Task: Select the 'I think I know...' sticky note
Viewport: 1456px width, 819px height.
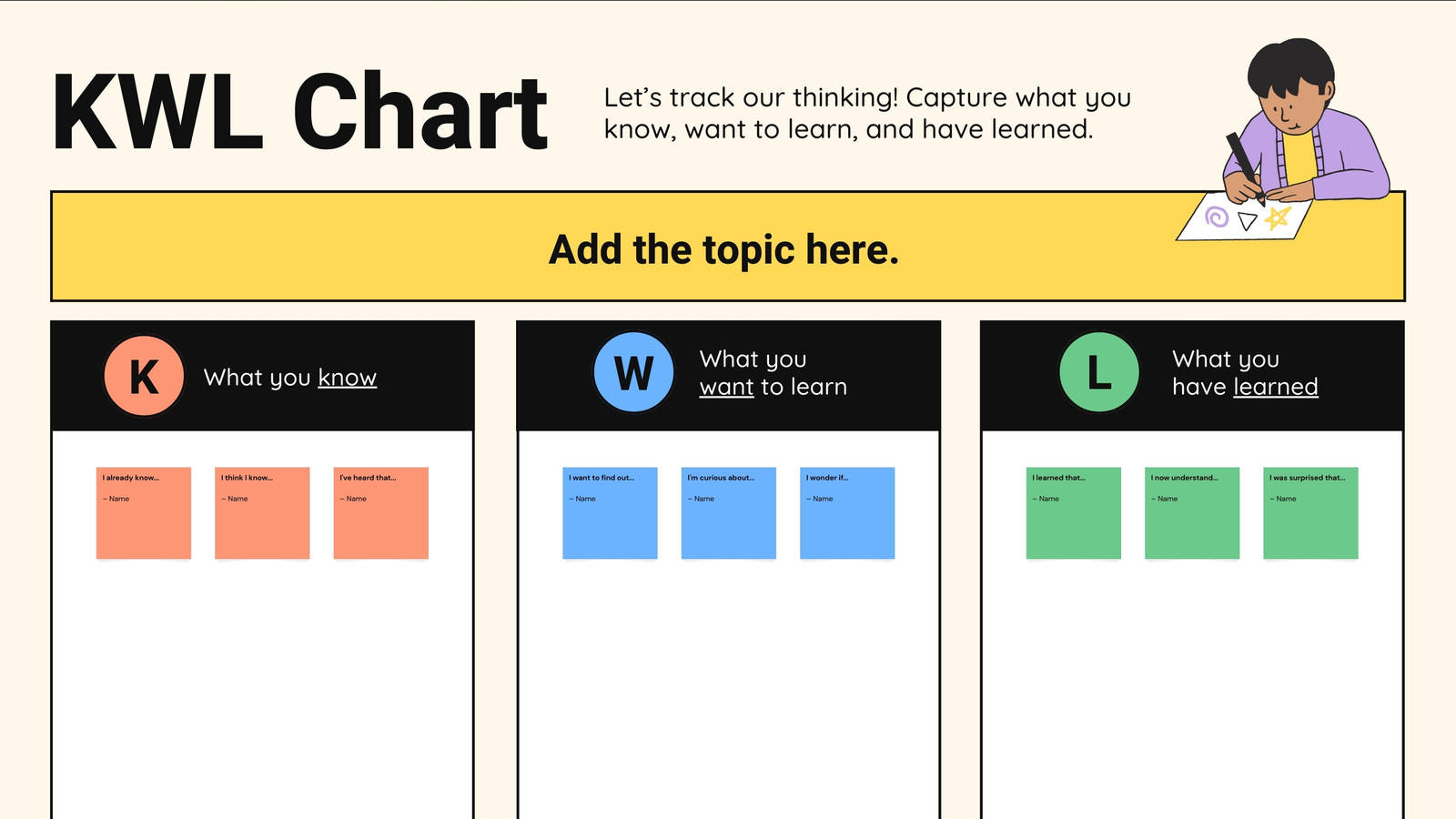Action: [262, 513]
